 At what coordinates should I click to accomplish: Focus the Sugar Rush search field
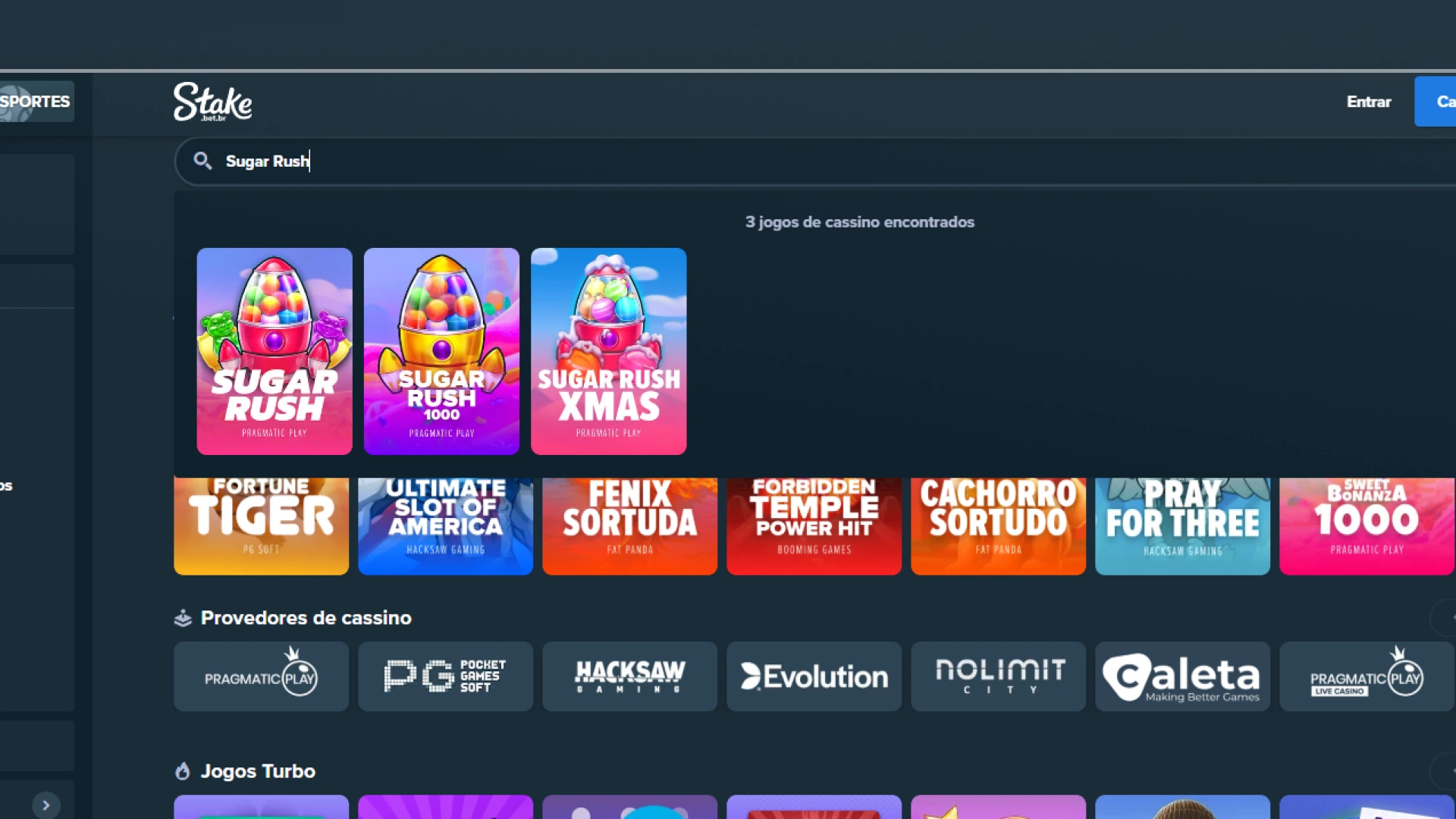(x=815, y=161)
